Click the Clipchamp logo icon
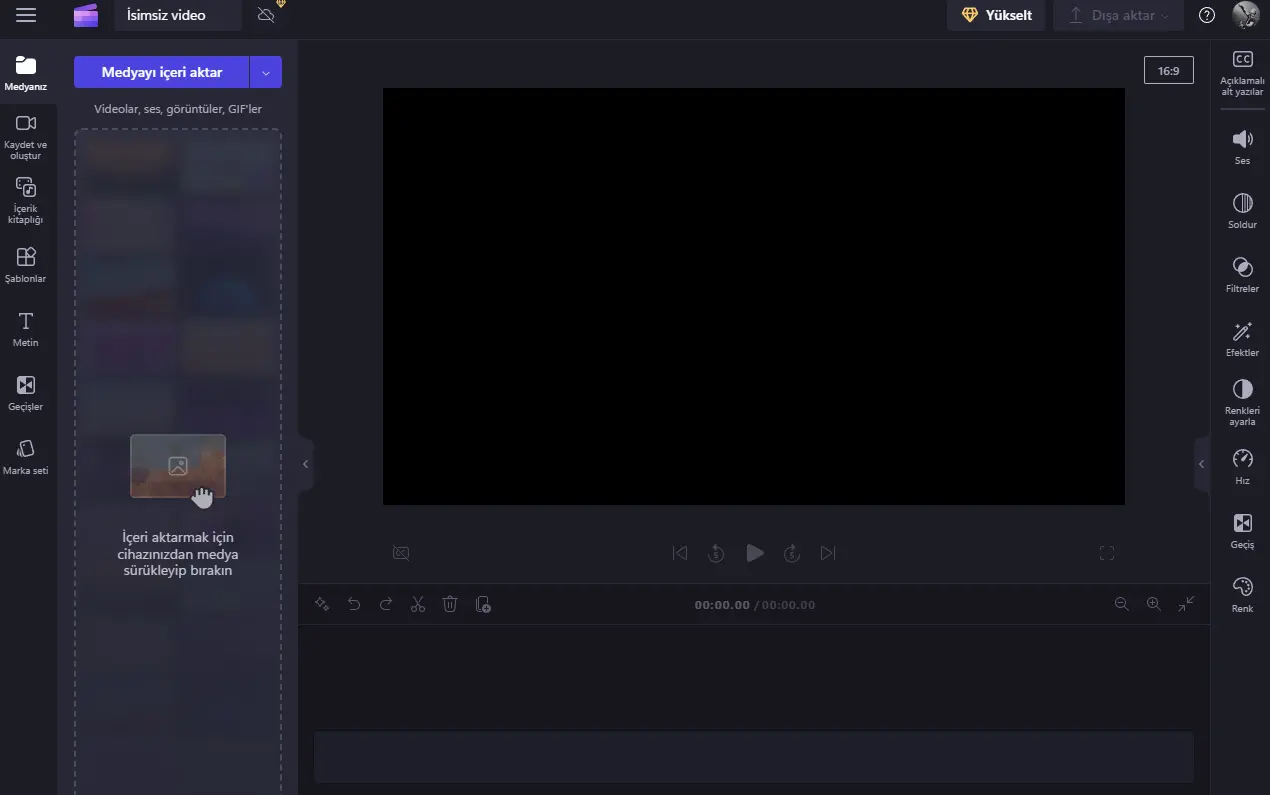Viewport: 1270px width, 795px height. point(86,15)
